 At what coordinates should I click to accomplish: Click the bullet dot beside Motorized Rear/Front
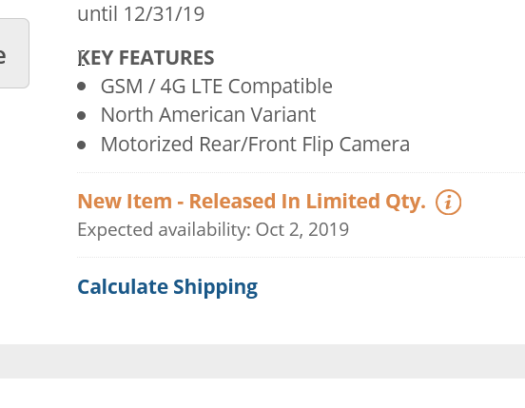pos(81,145)
